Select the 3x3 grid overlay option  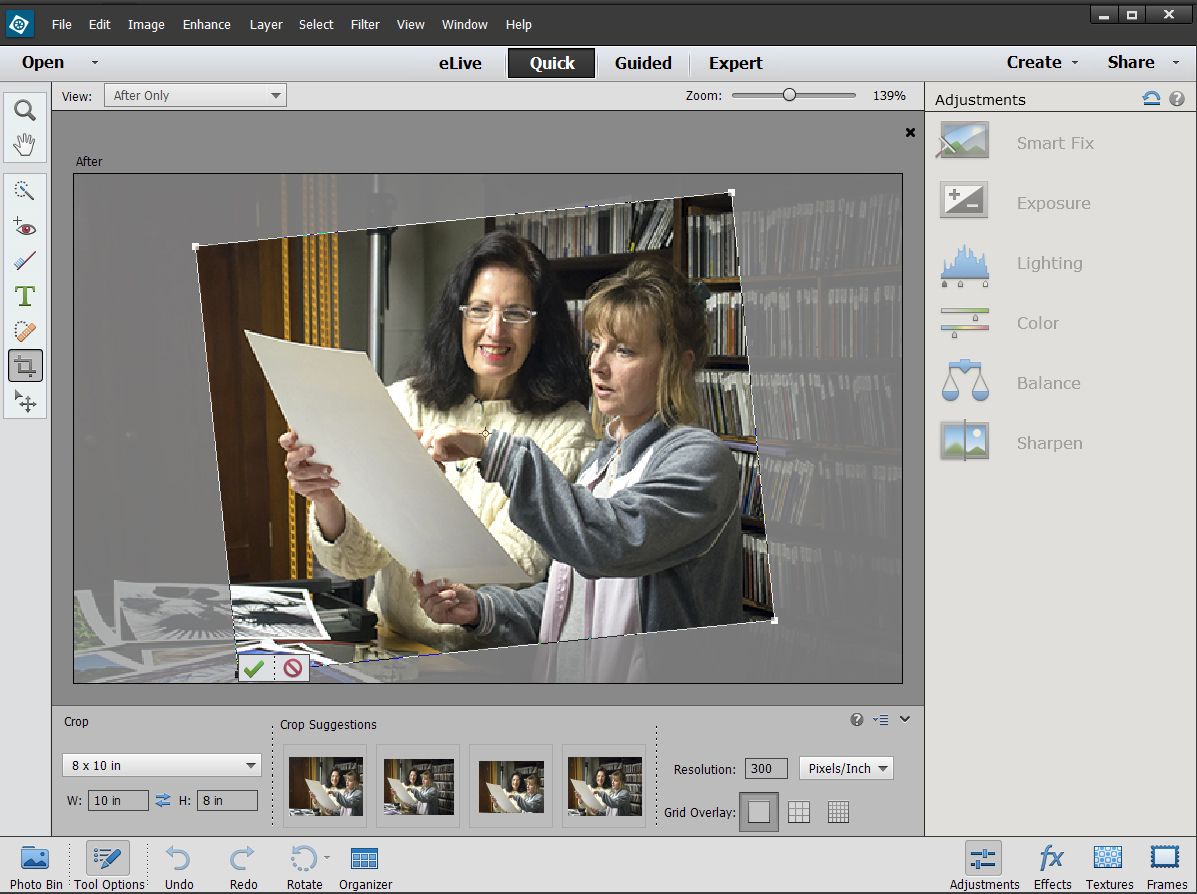click(799, 811)
